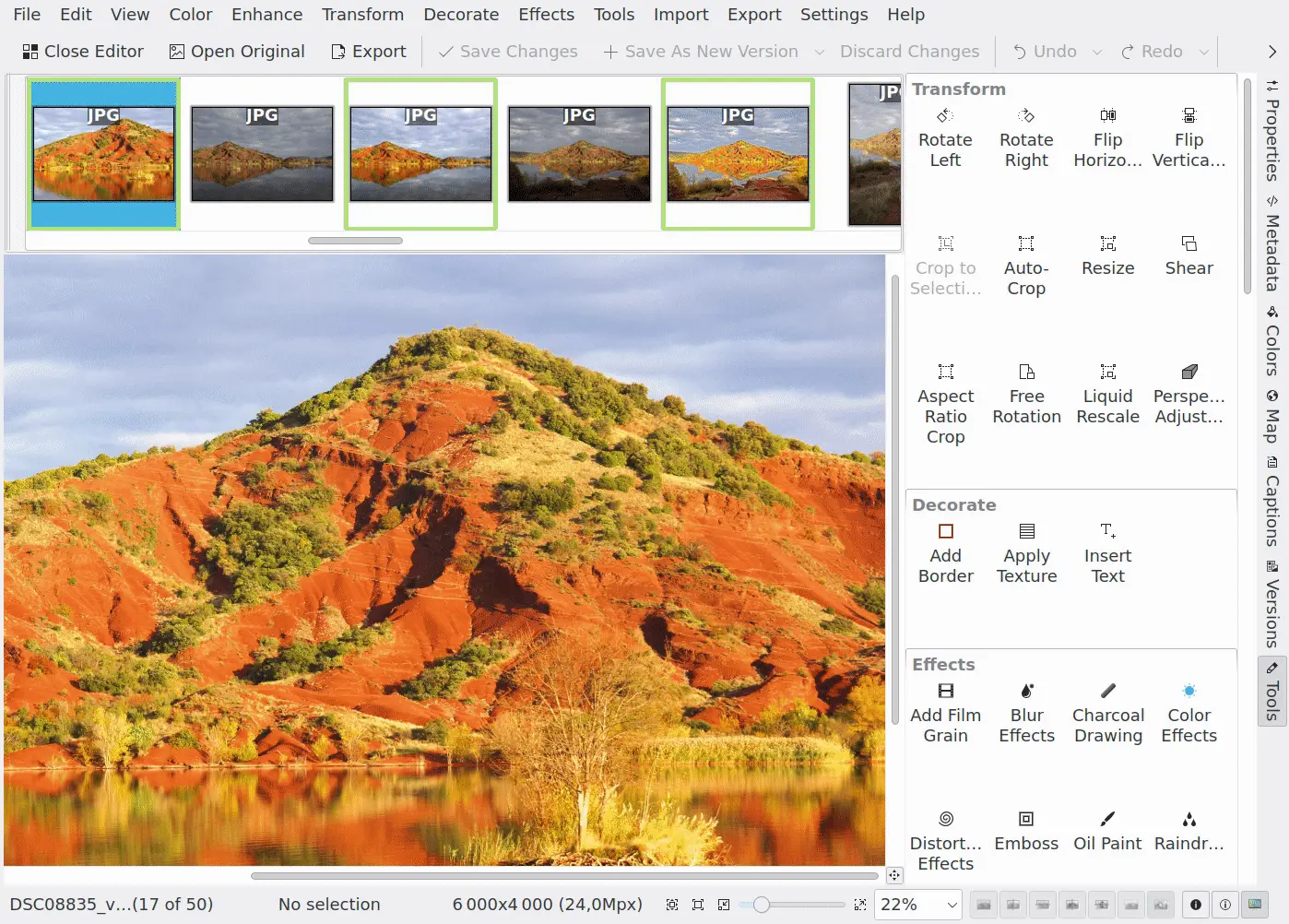Select the Add Border tool
The width and height of the screenshot is (1289, 924).
click(945, 554)
